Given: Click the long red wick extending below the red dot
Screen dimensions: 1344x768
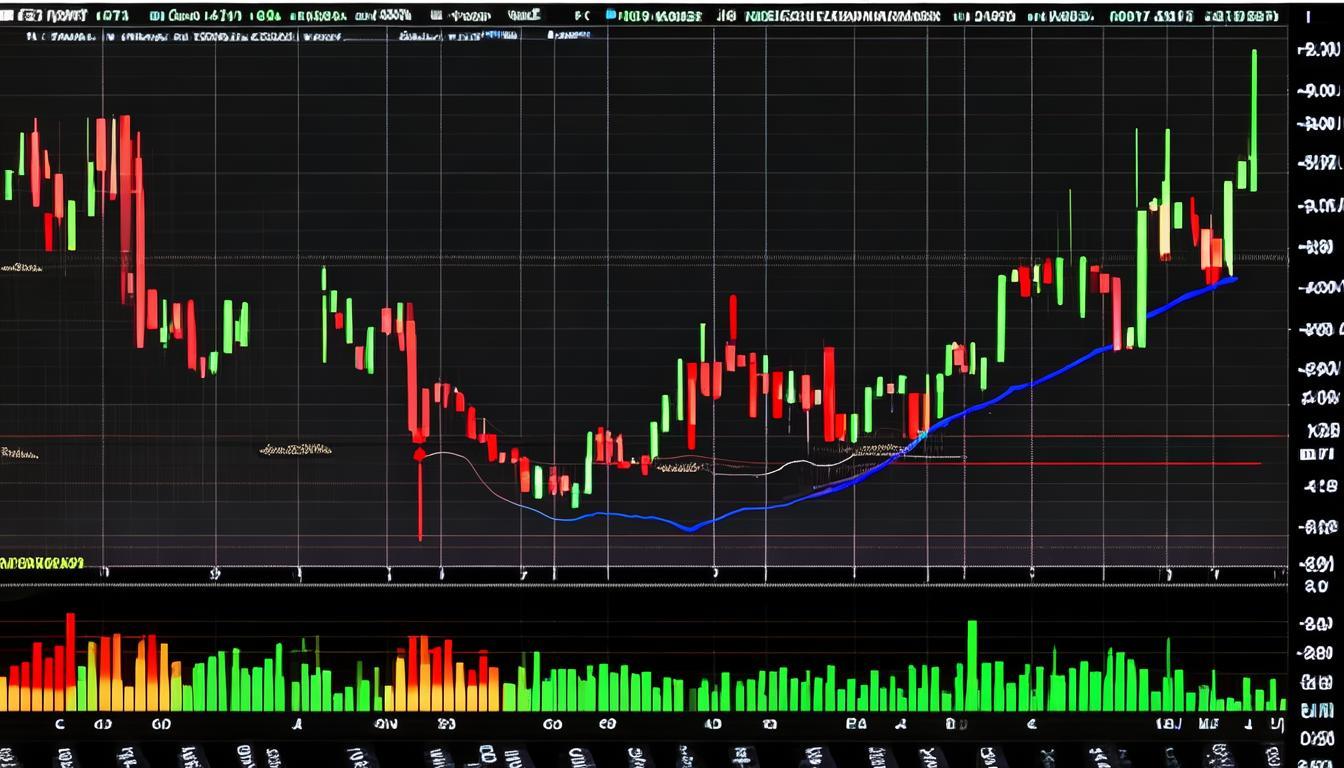Looking at the screenshot, I should (x=420, y=500).
